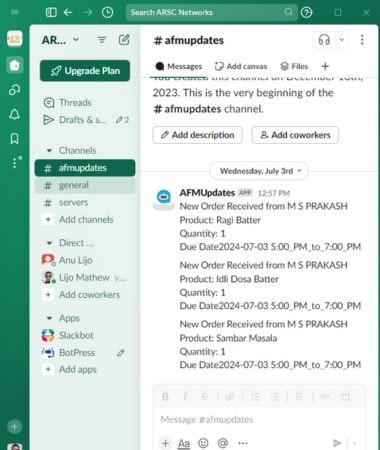Screen dimensions: 380x450
Task: Toggle bold formatting in message composer
Action: pos(165,397)
